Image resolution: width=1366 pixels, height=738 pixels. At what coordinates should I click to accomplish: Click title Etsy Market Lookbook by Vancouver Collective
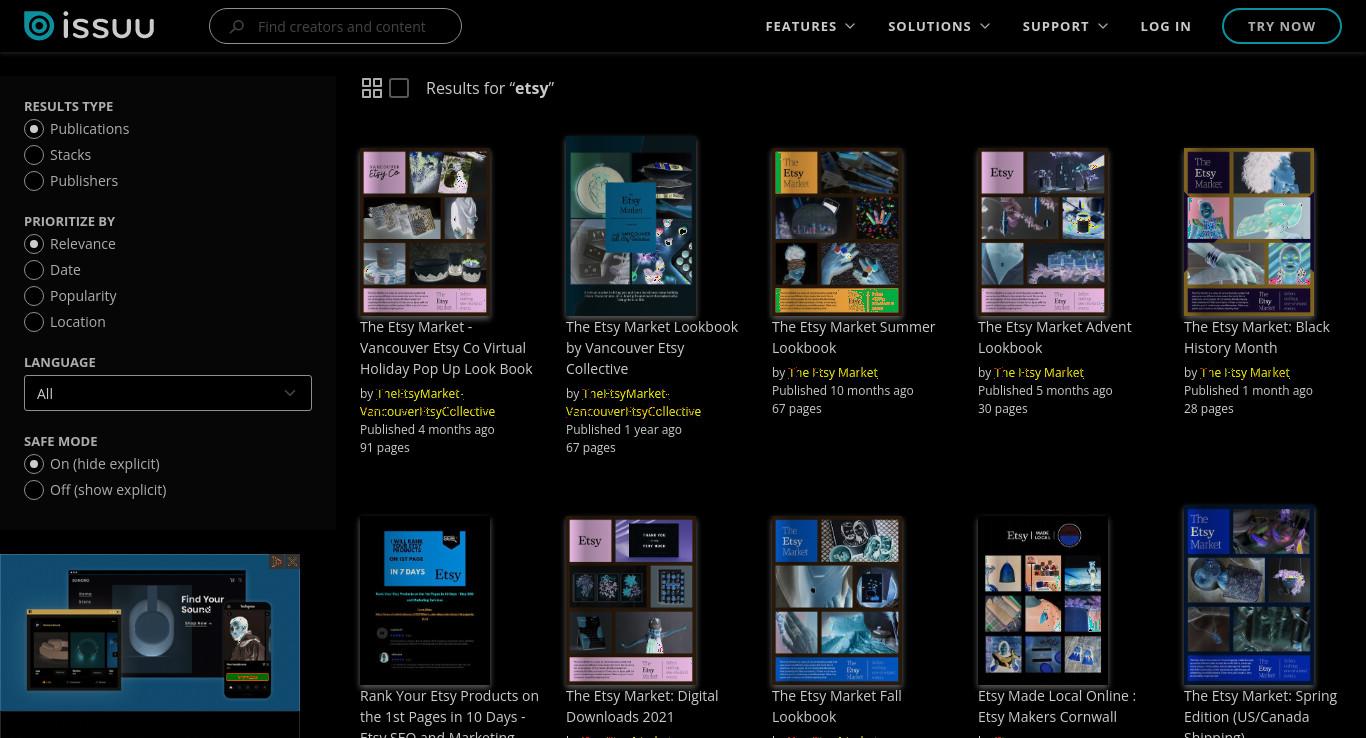[652, 348]
